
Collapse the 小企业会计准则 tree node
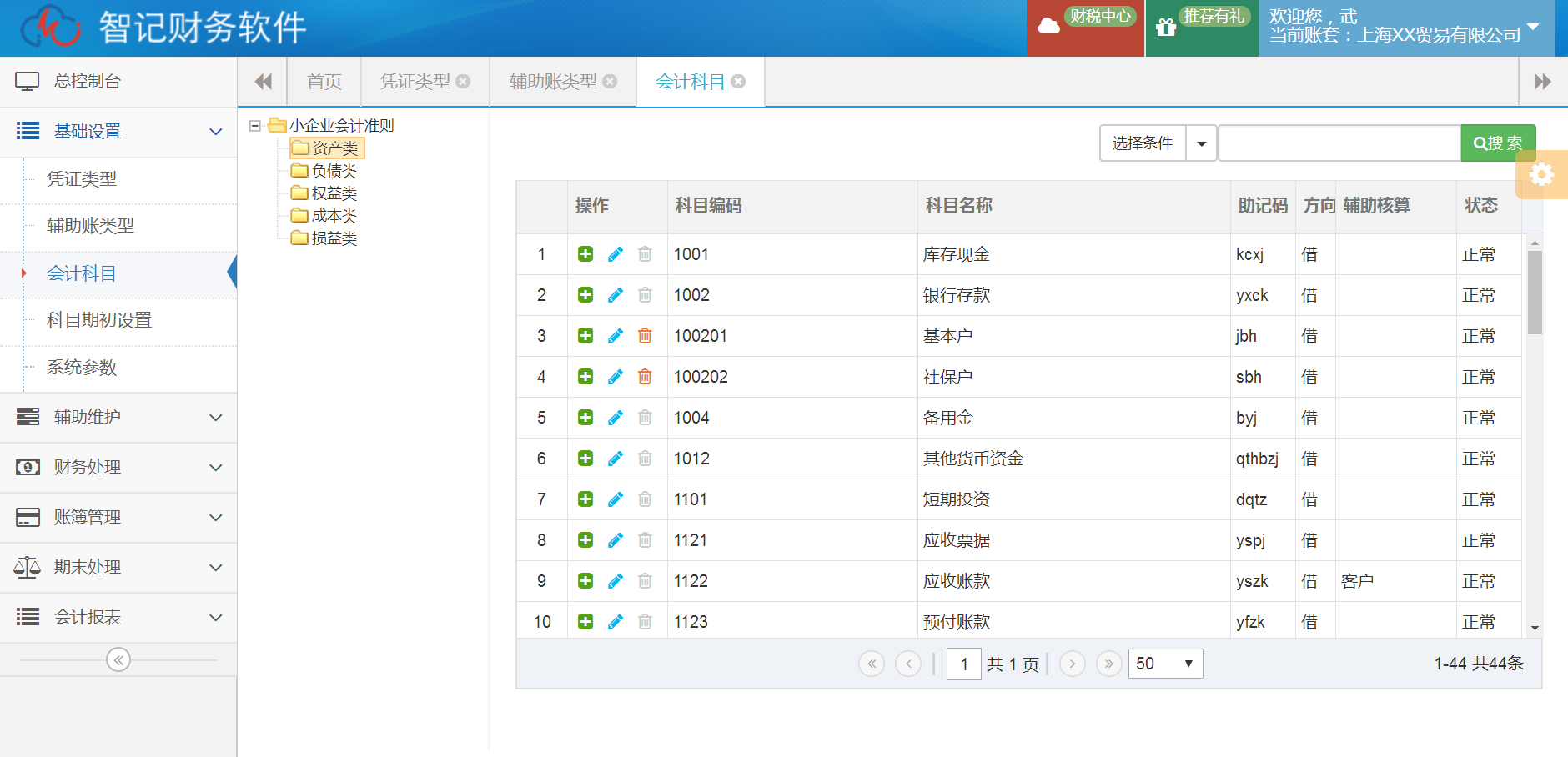pyautogui.click(x=255, y=126)
